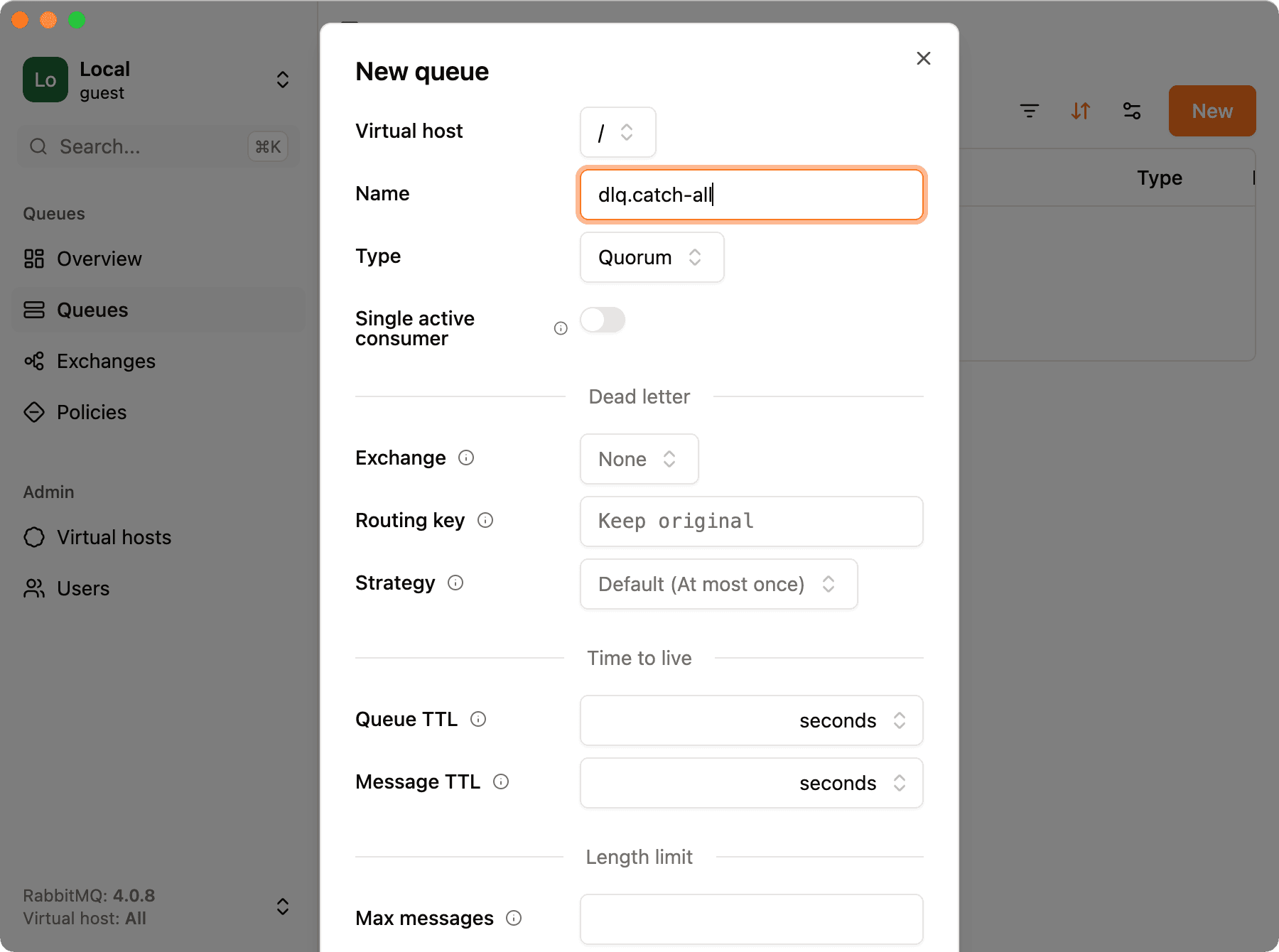Click the filter icon in the toolbar
The height and width of the screenshot is (952, 1279).
tap(1030, 111)
